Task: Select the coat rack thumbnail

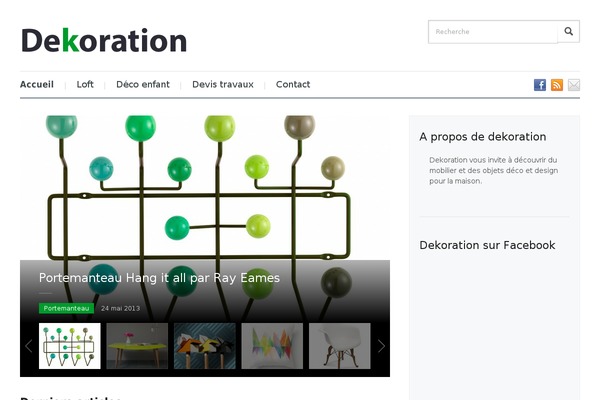Action: (x=70, y=346)
